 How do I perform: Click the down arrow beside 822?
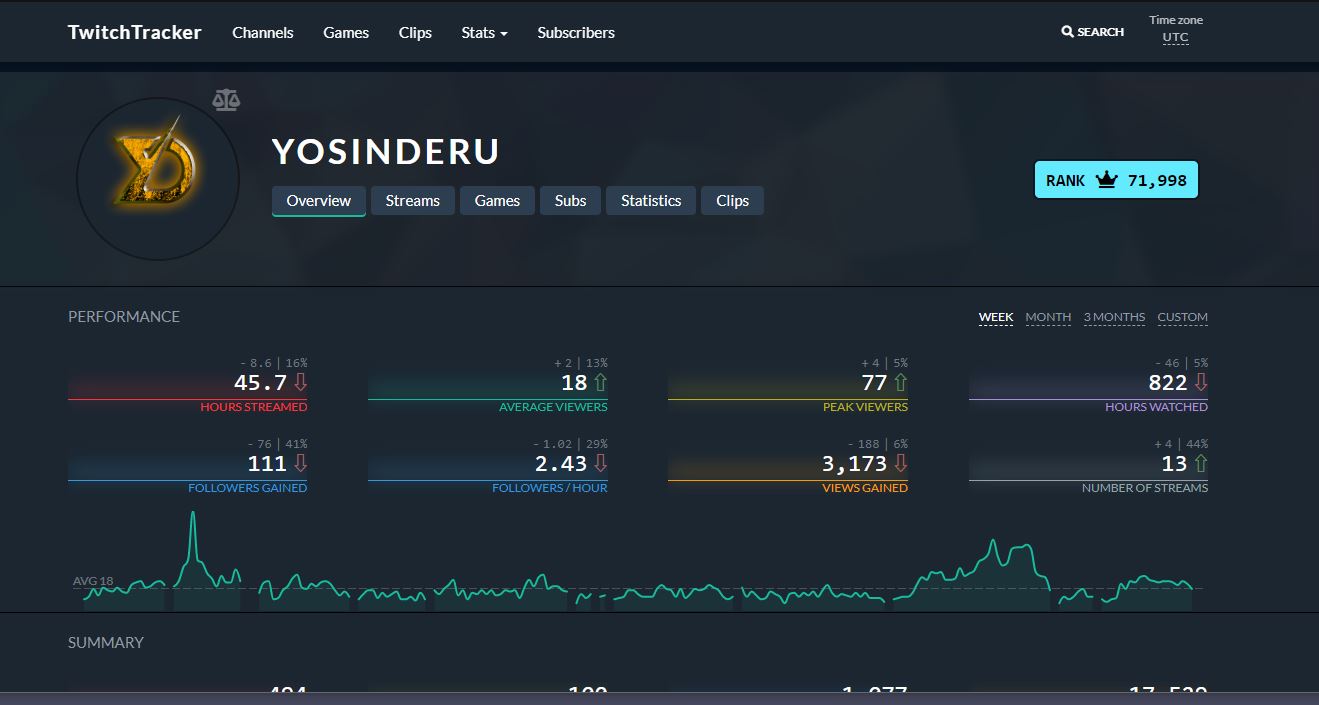pos(1201,383)
